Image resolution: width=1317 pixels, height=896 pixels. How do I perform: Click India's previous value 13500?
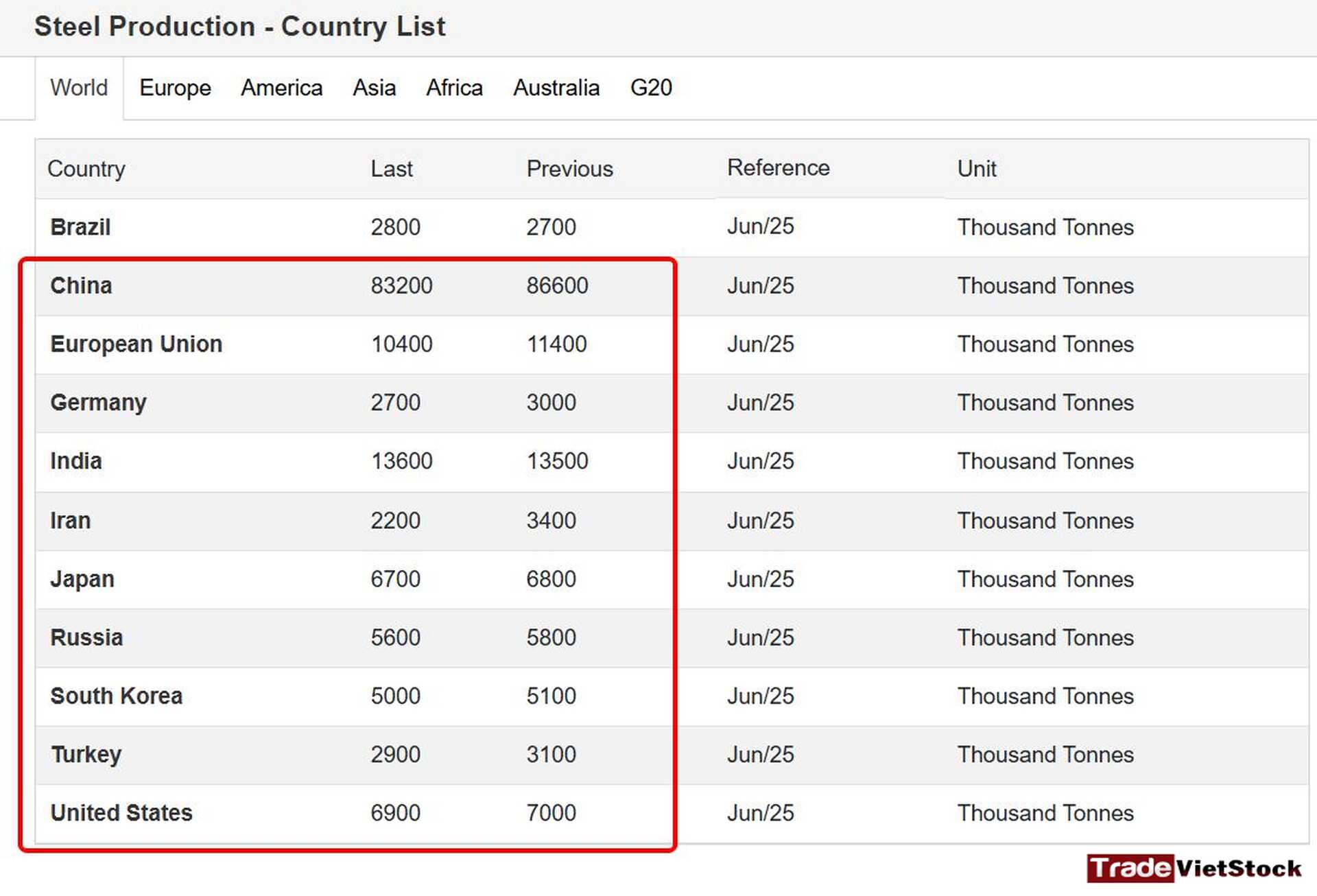tap(557, 461)
